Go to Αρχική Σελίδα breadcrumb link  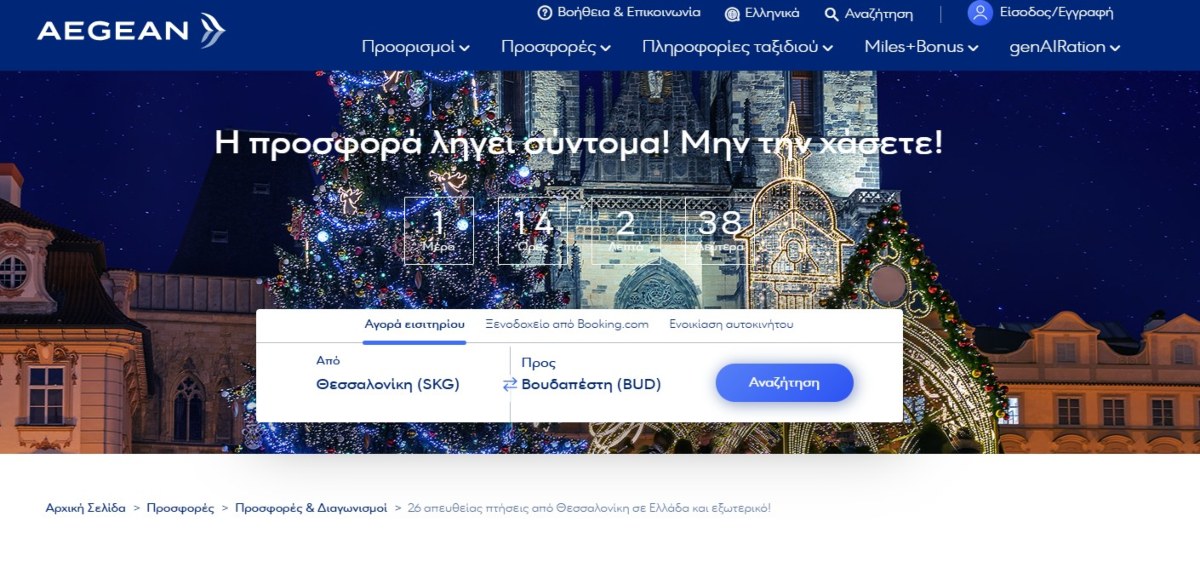click(85, 508)
